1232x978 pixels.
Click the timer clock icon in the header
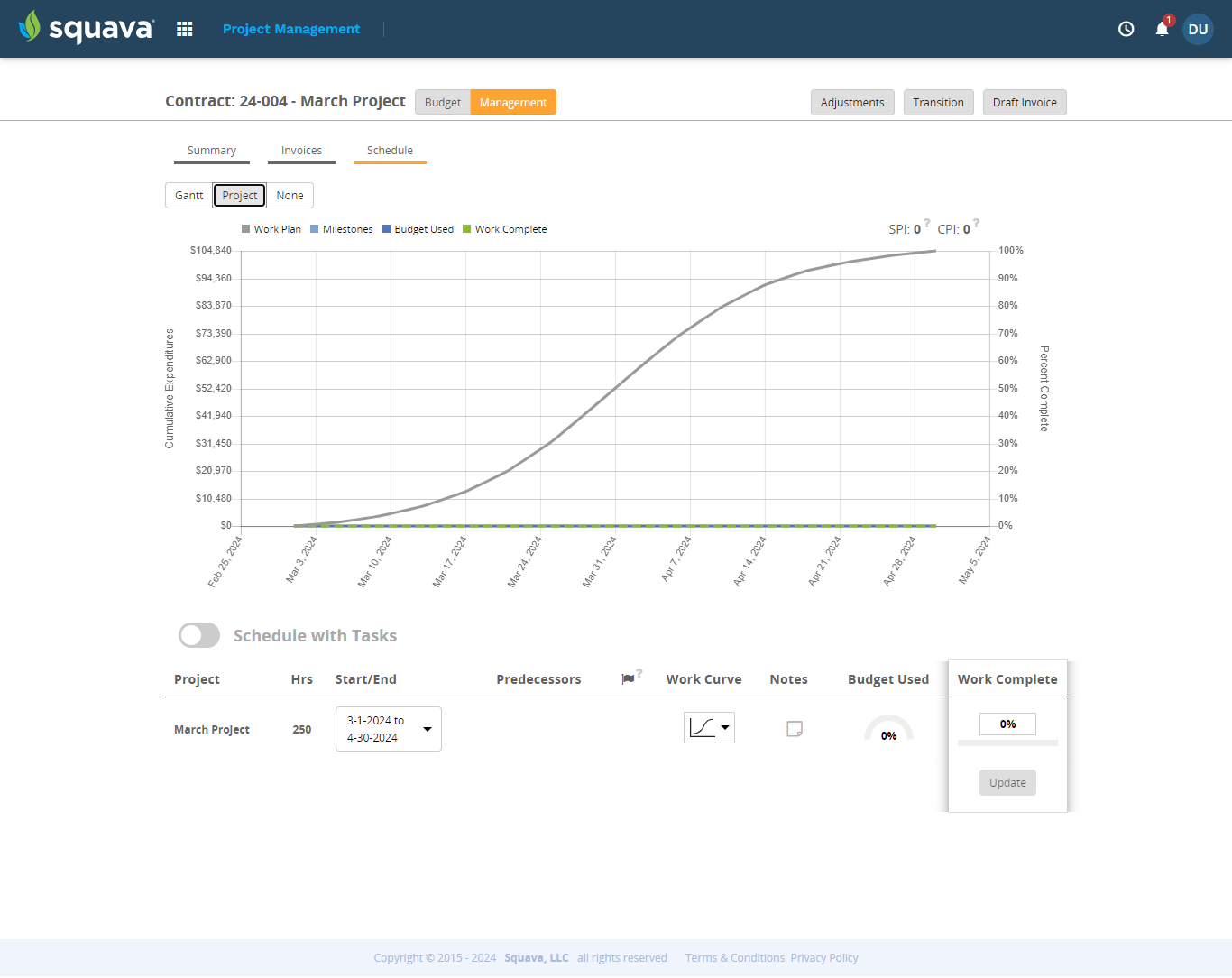(x=1126, y=29)
